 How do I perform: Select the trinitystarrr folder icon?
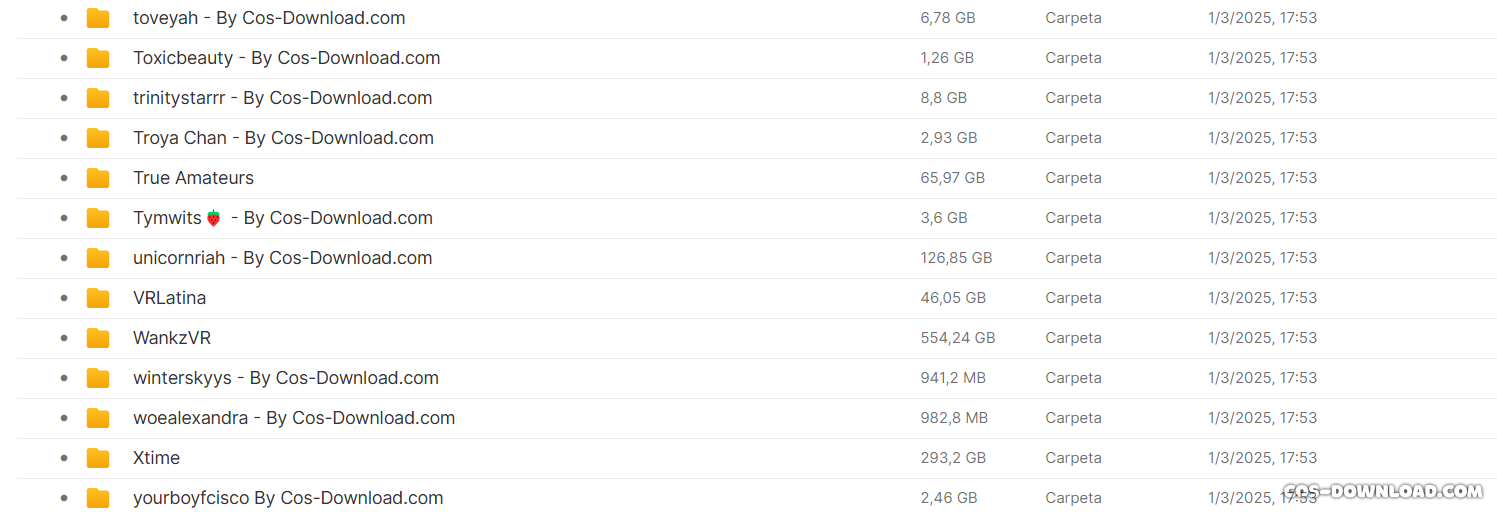[x=98, y=98]
